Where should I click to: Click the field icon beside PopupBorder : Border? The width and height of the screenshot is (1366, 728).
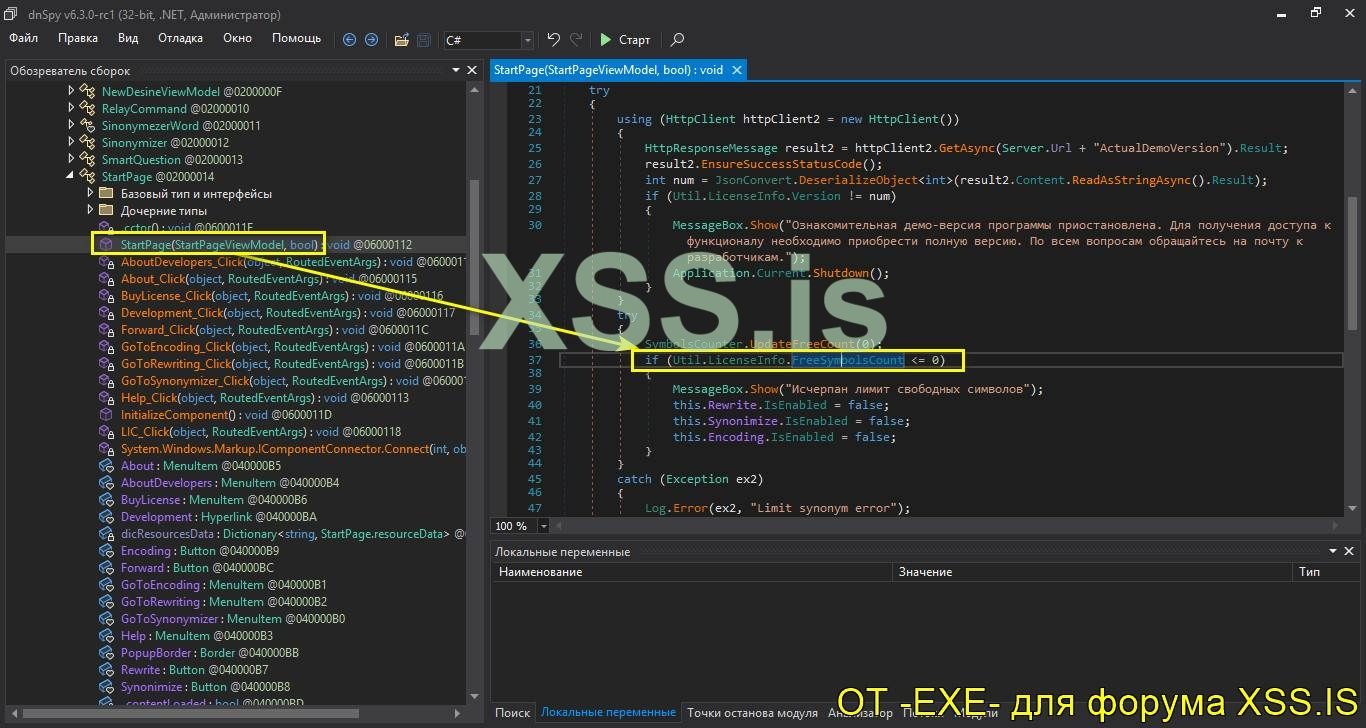[x=106, y=653]
